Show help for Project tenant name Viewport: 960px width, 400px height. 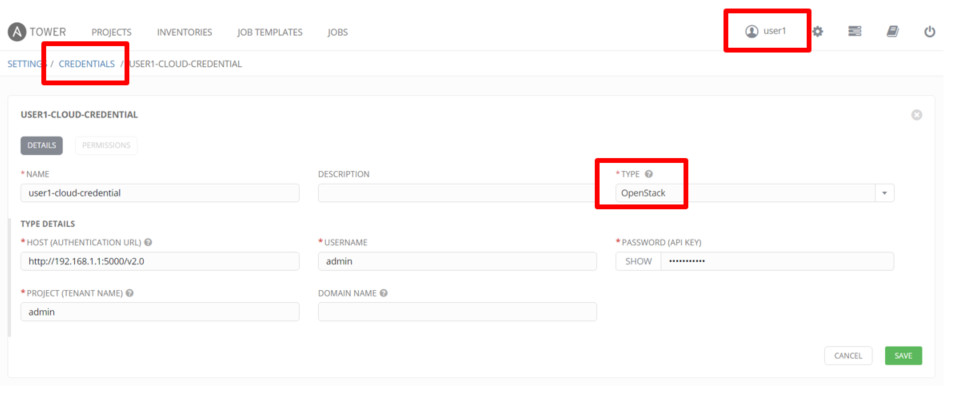coord(130,293)
